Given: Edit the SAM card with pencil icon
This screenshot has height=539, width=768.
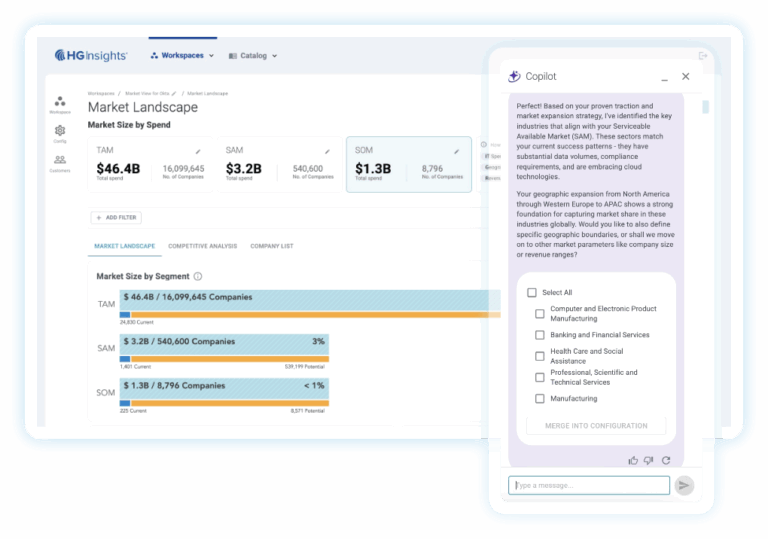Looking at the screenshot, I should pos(327,151).
